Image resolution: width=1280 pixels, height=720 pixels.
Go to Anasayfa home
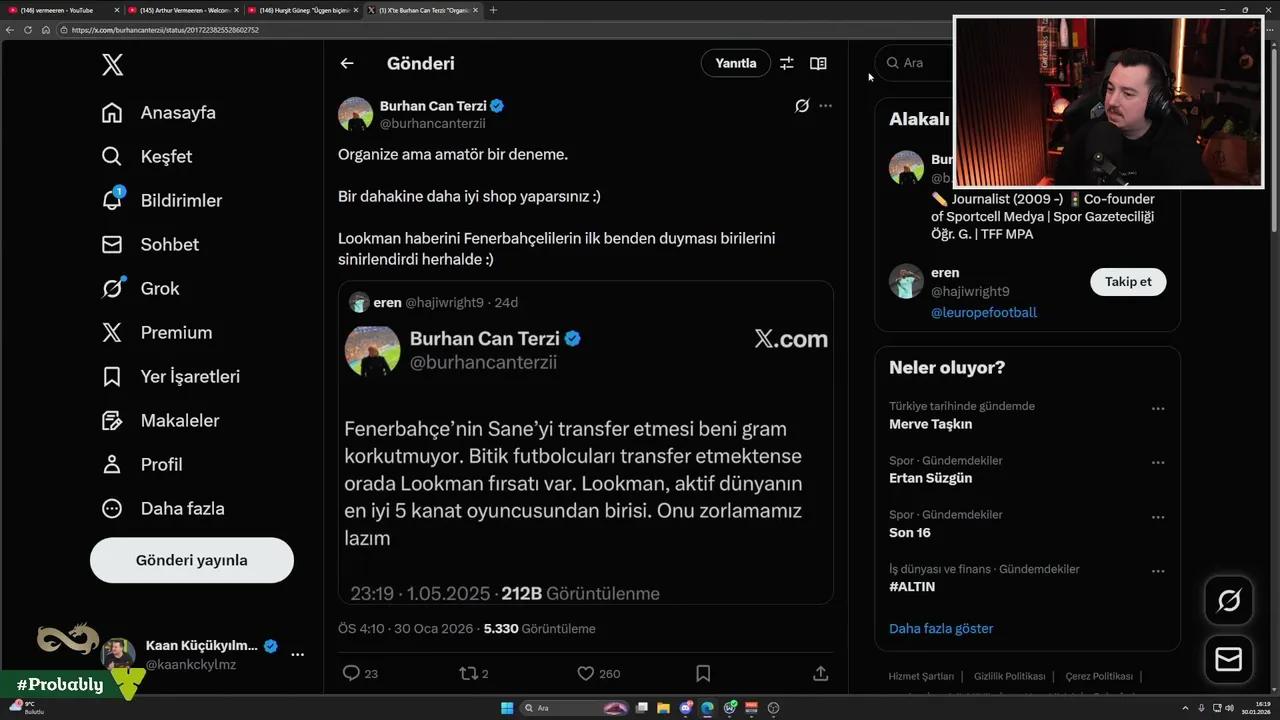159,113
